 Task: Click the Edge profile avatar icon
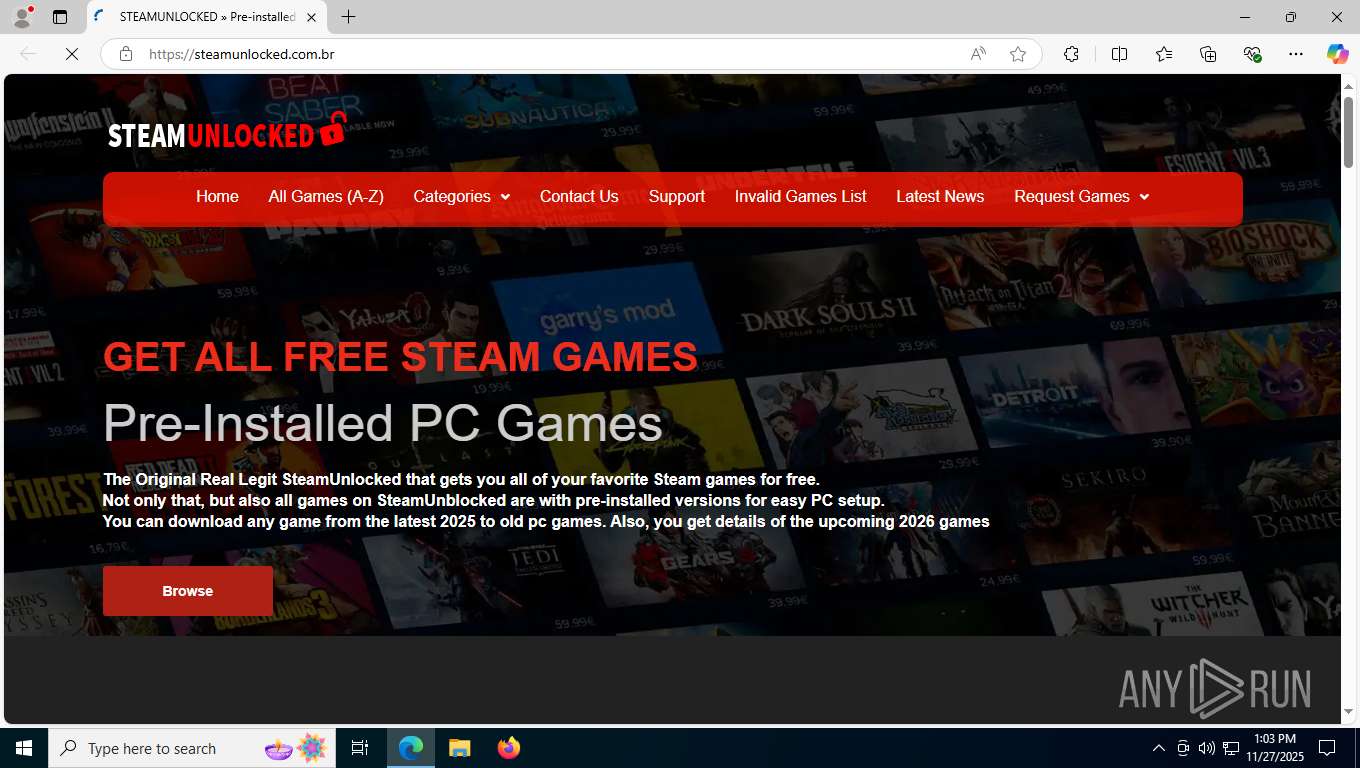pos(21,17)
